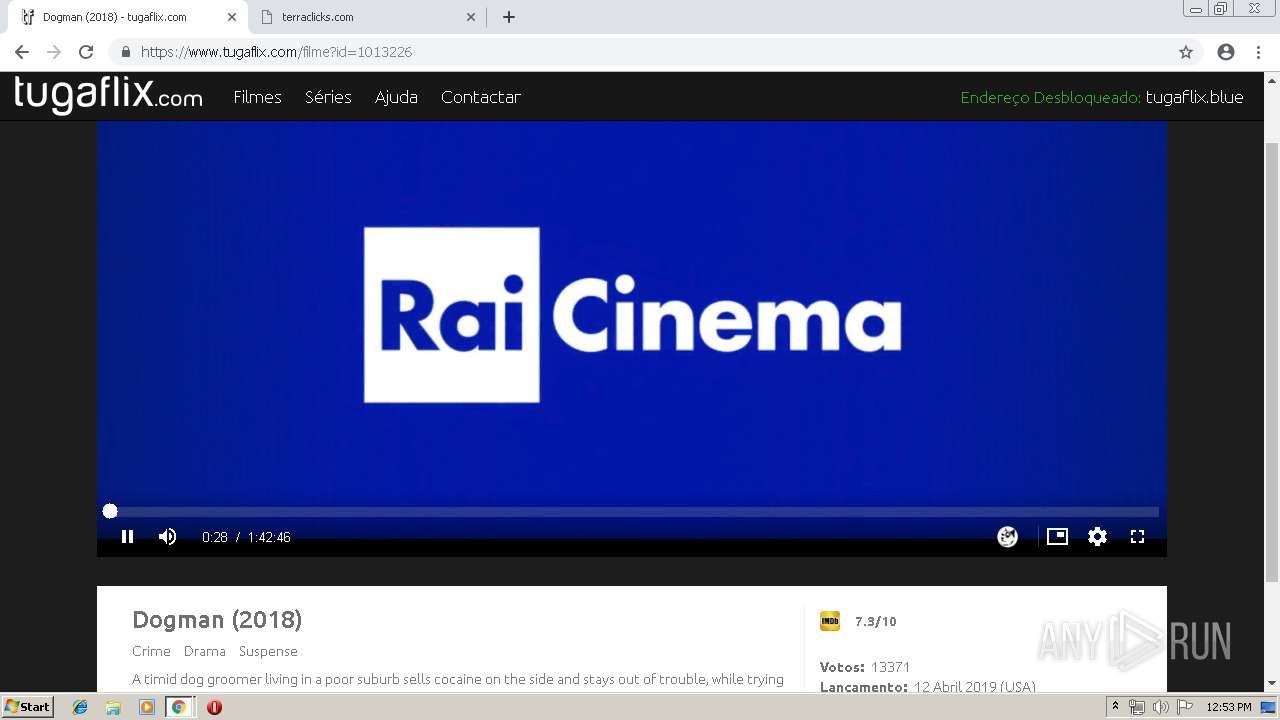Show hidden system tray icons

1115,707
